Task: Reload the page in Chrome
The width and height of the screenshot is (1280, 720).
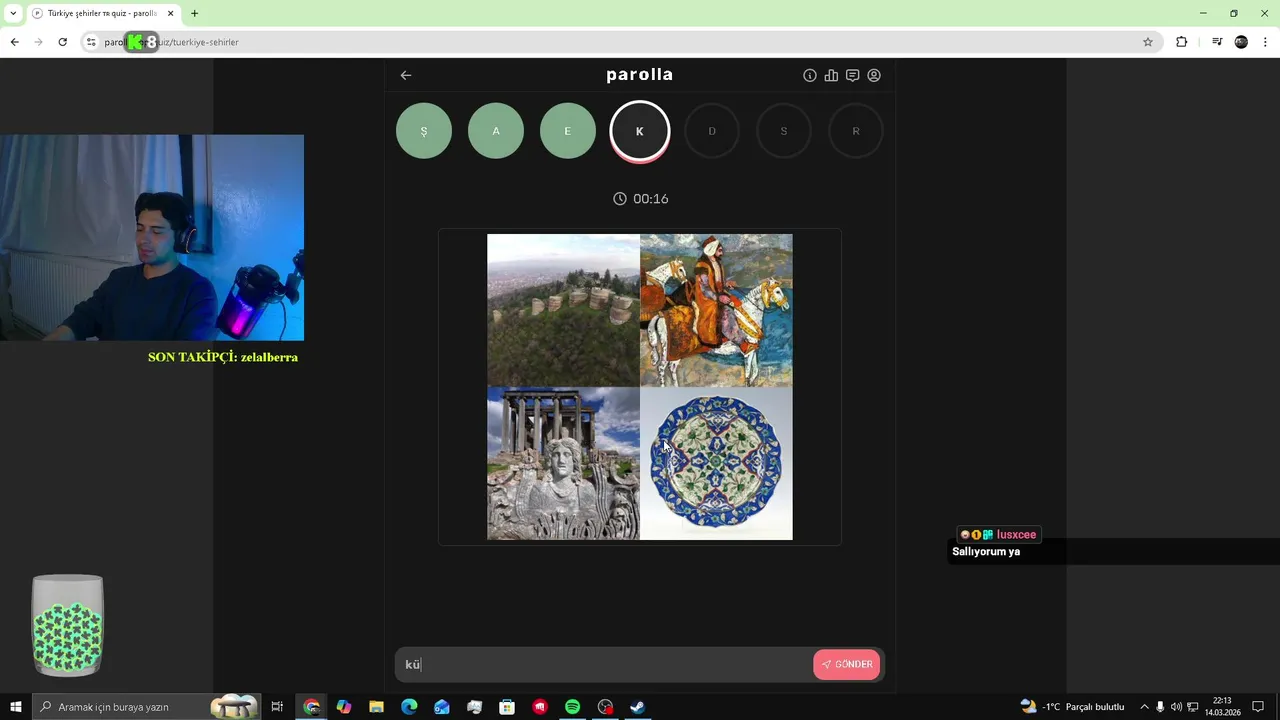Action: pos(62,42)
